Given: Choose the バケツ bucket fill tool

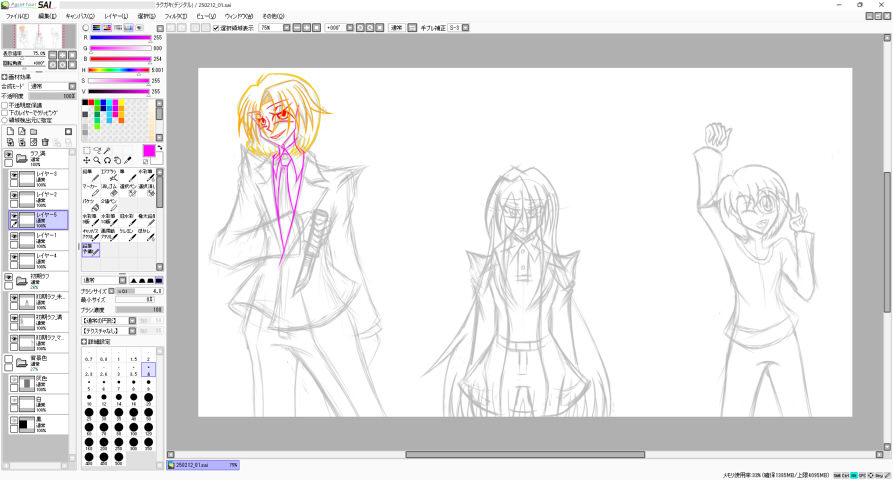Looking at the screenshot, I should (x=91, y=205).
